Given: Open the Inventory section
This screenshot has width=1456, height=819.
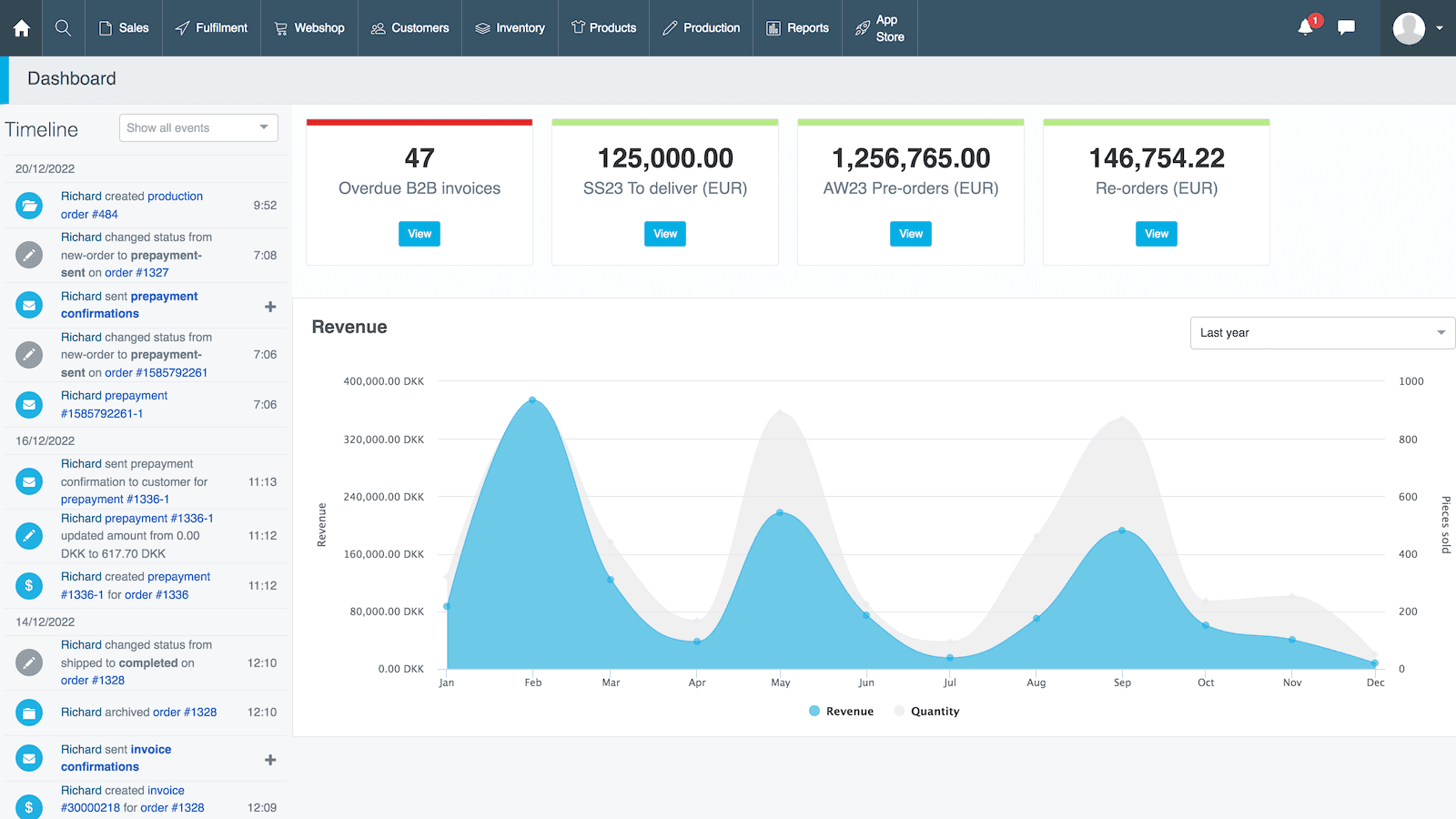Looking at the screenshot, I should click(510, 28).
